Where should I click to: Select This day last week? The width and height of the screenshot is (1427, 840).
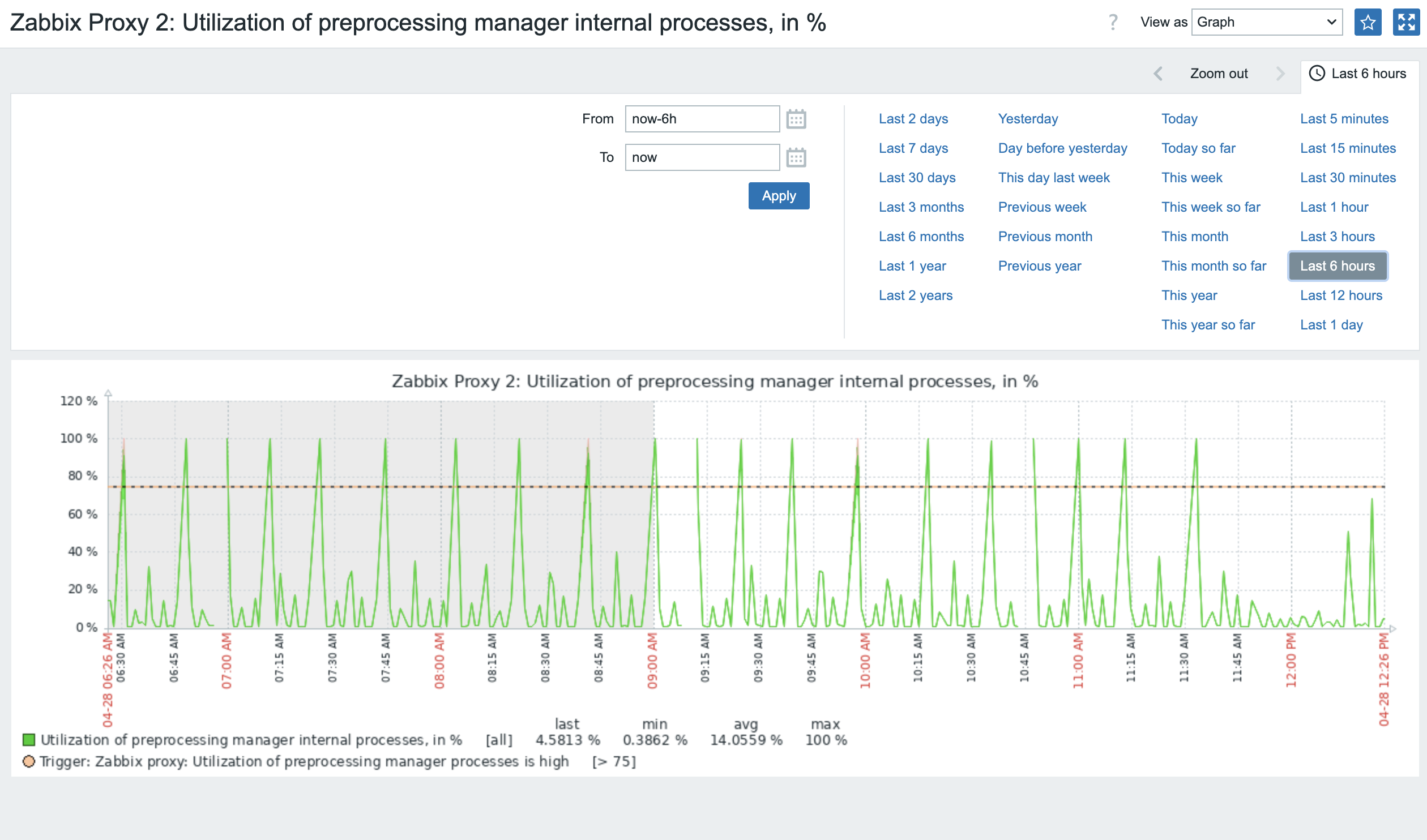tap(1054, 178)
